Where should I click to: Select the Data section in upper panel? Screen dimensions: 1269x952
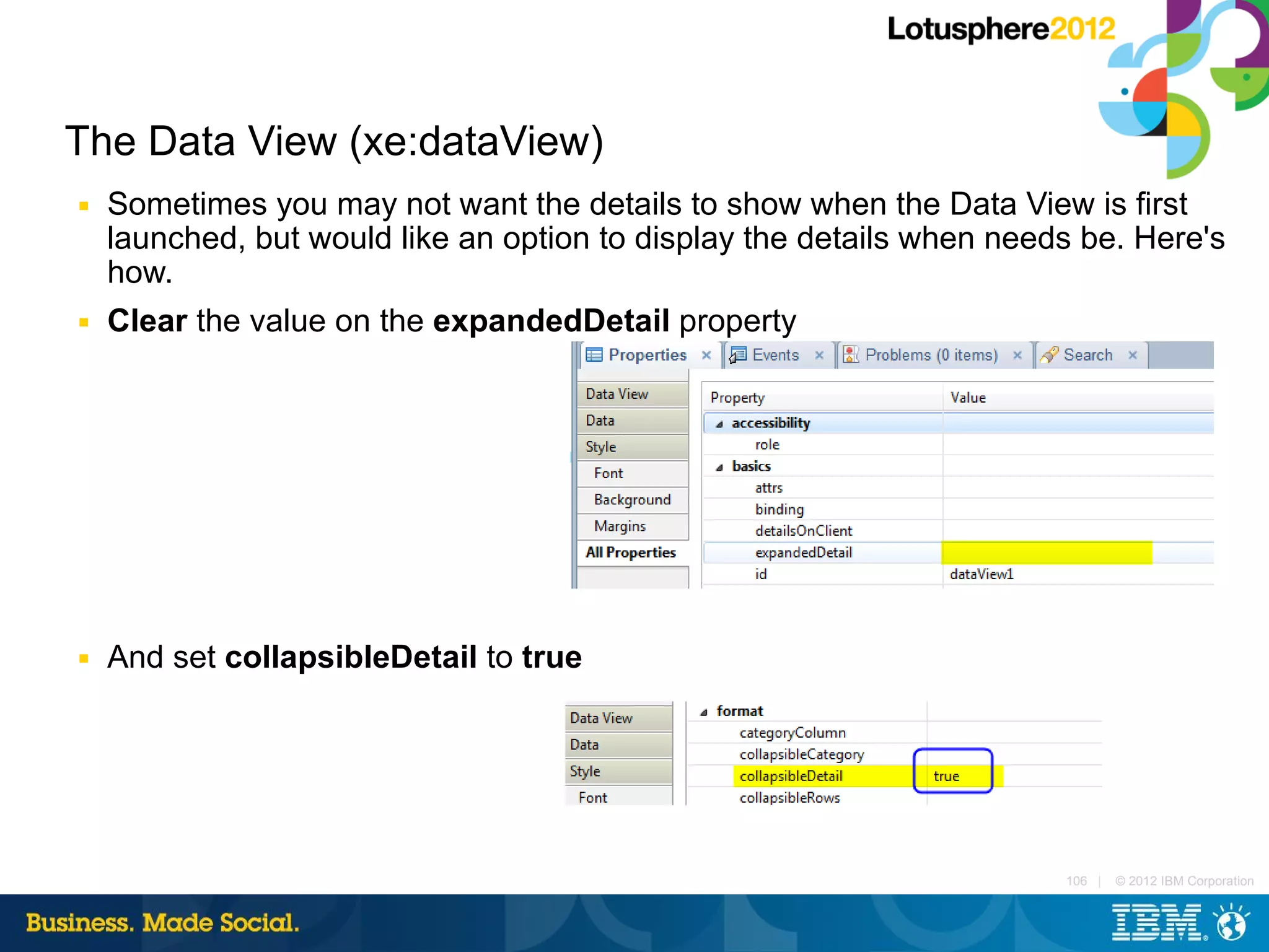click(633, 421)
